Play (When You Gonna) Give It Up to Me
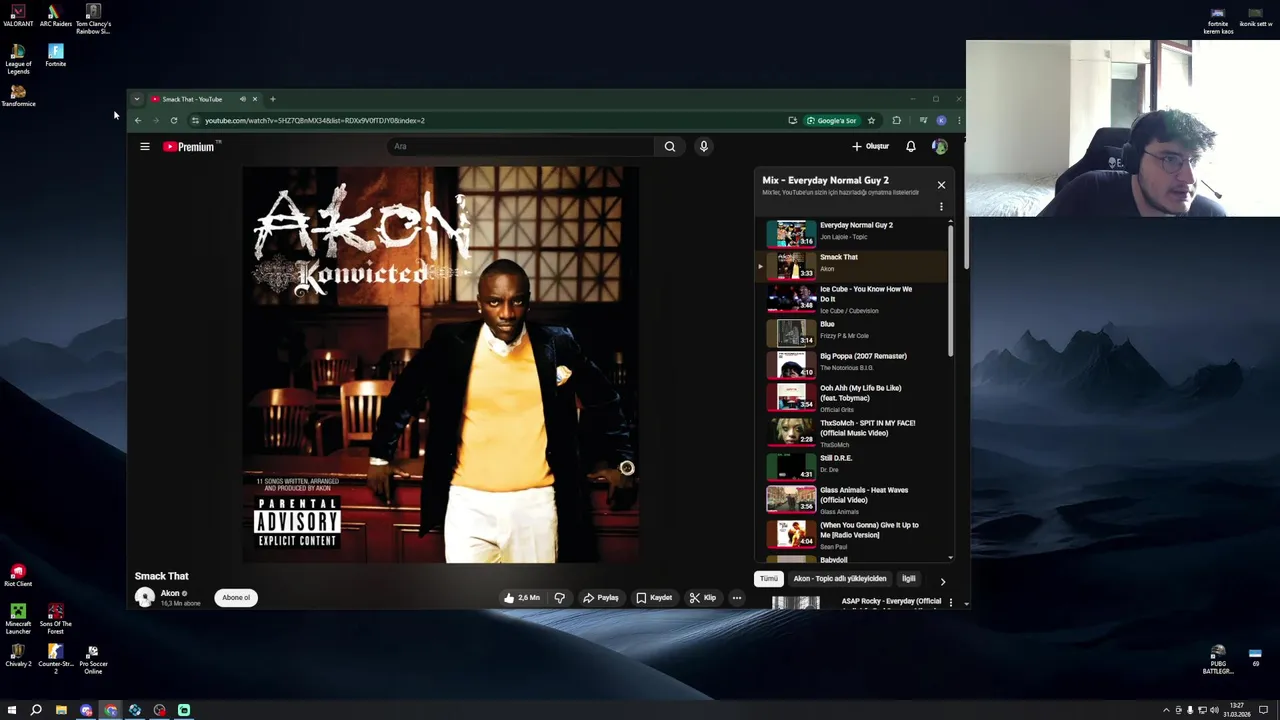This screenshot has height=720, width=1280. coord(850,534)
